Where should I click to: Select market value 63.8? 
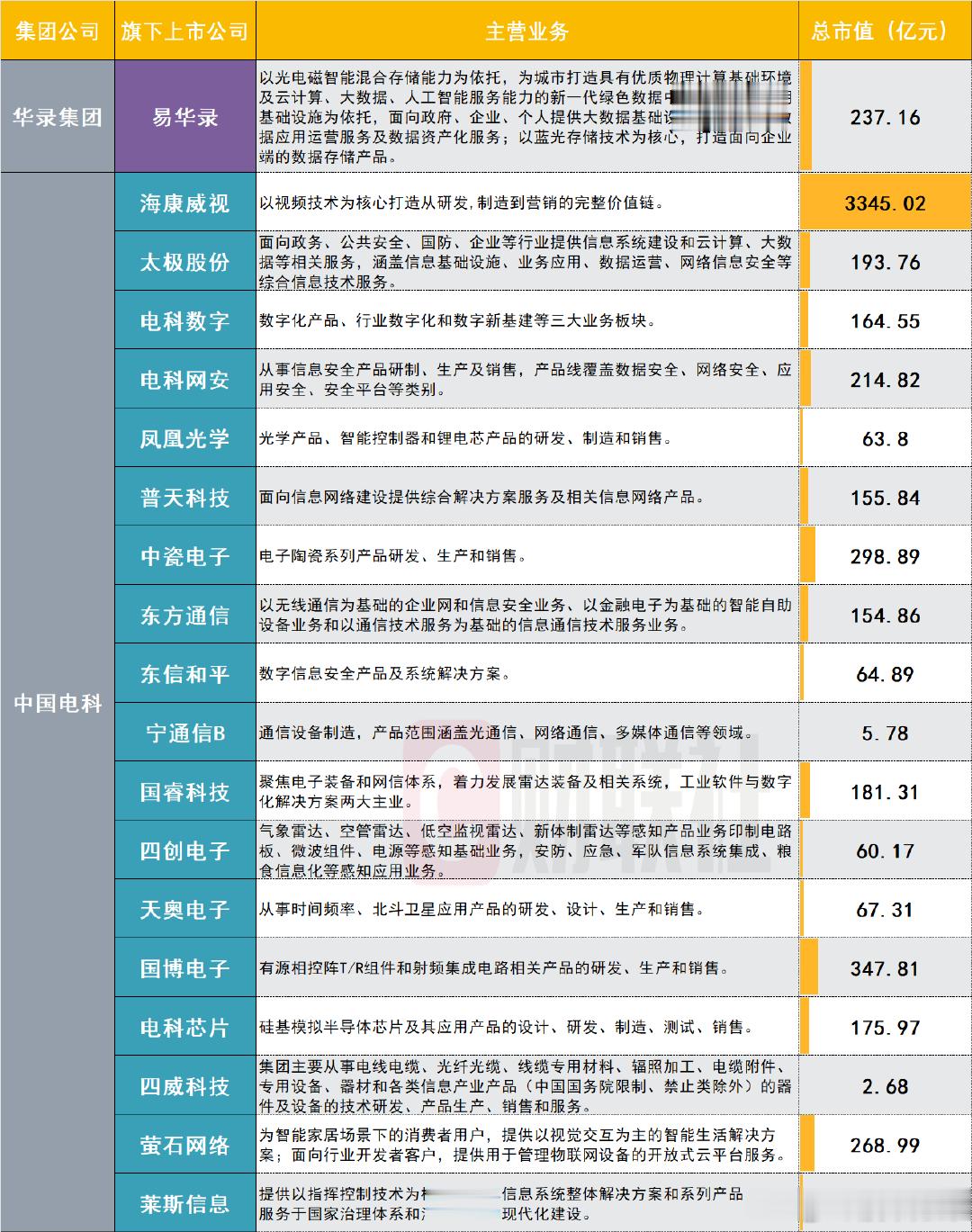click(886, 439)
